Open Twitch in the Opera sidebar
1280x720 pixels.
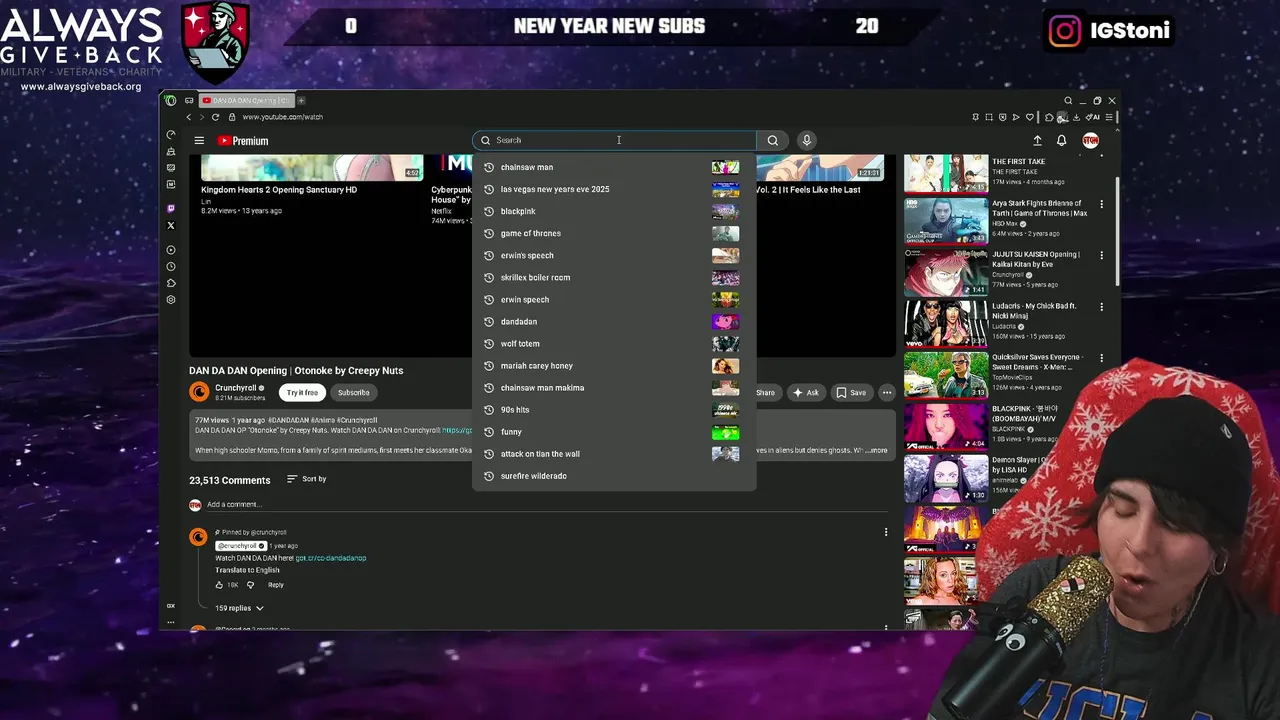coord(171,208)
